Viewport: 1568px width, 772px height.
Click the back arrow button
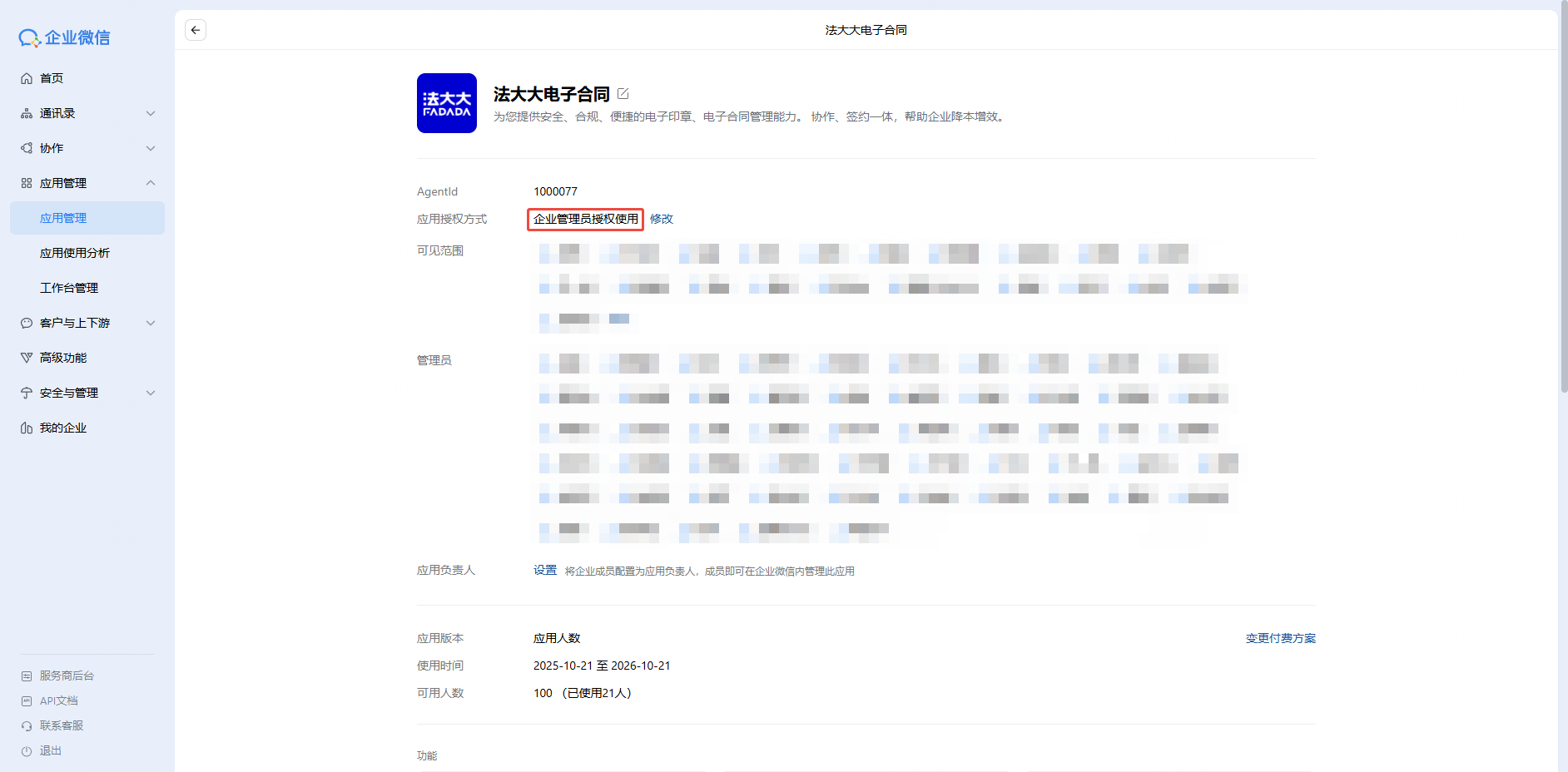196,30
